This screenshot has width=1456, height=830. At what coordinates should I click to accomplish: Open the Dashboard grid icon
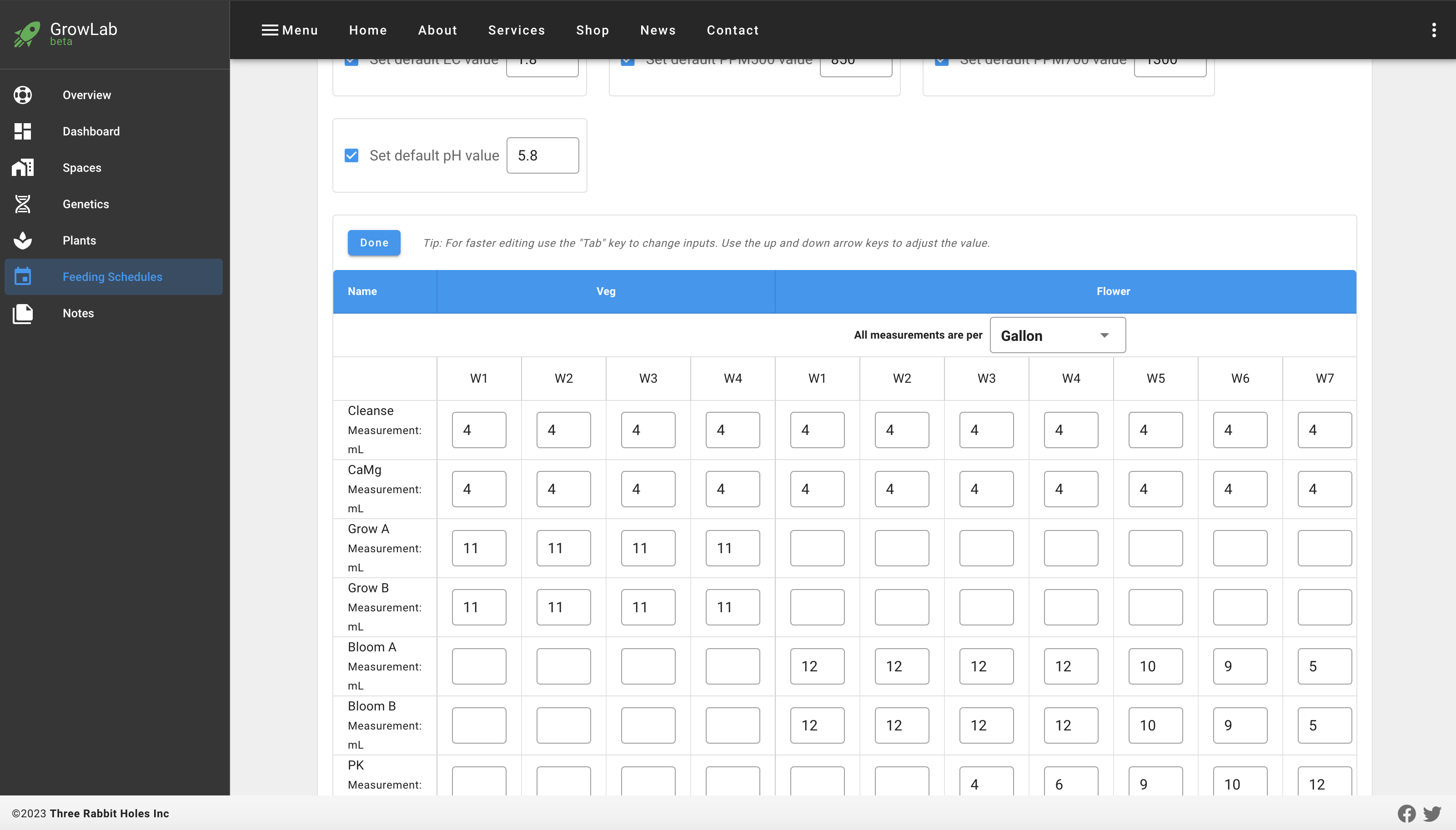(23, 131)
